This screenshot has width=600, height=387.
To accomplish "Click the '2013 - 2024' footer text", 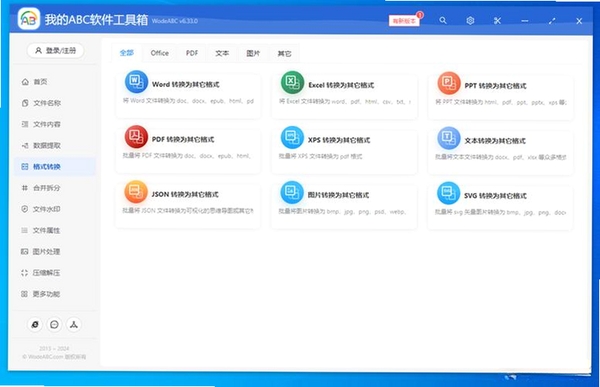I will pos(54,348).
